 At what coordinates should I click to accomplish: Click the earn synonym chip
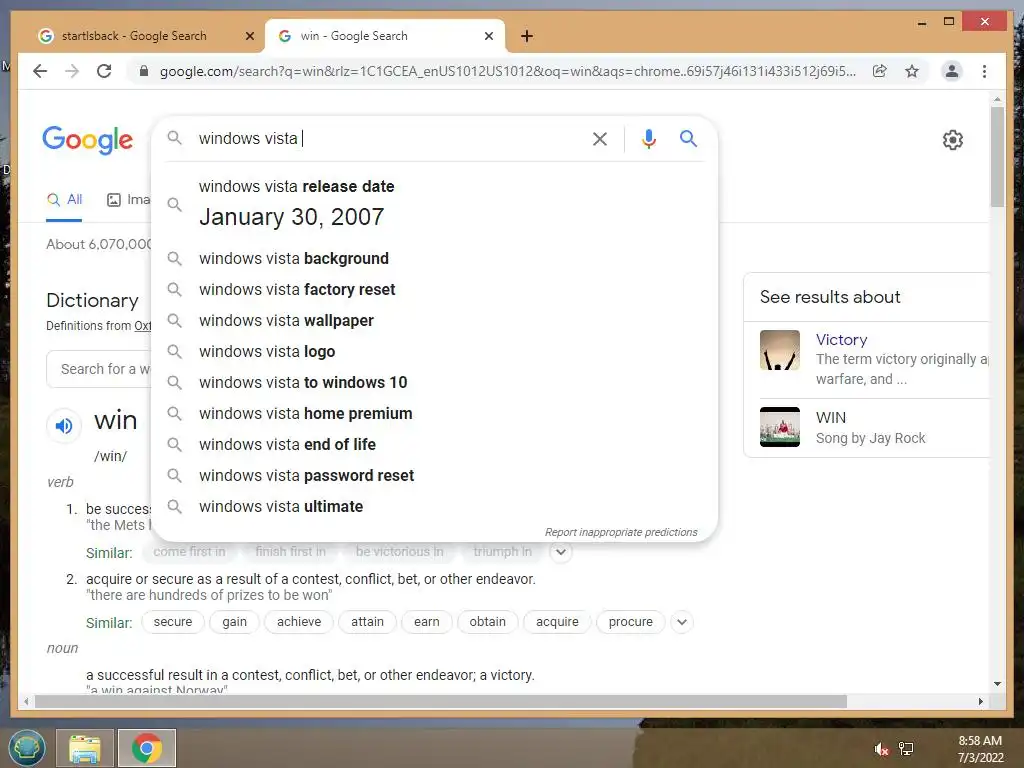(x=426, y=622)
